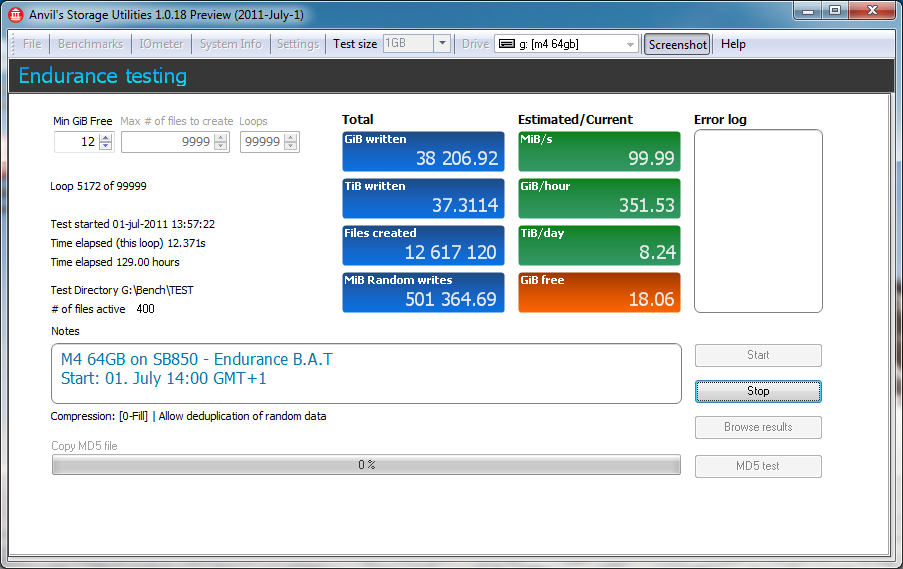Open the IOmeter menu
This screenshot has width=903, height=569.
coord(161,44)
